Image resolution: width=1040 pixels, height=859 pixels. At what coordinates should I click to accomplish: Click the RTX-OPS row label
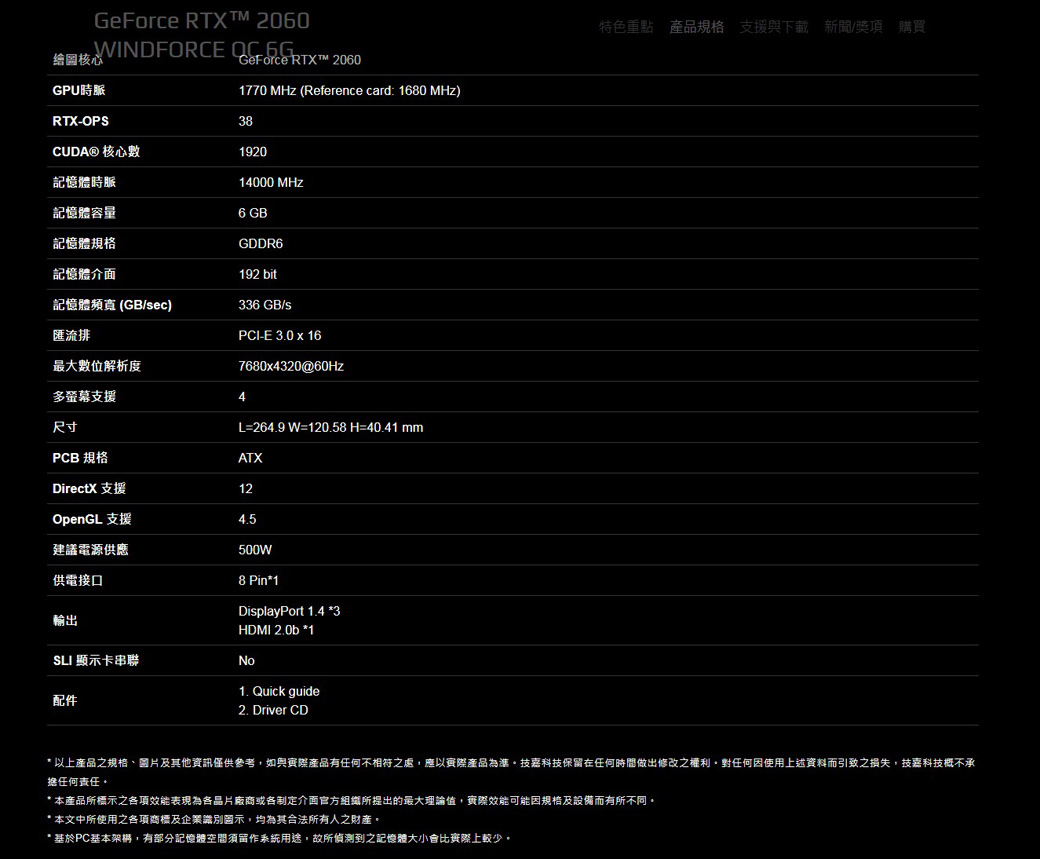[81, 121]
